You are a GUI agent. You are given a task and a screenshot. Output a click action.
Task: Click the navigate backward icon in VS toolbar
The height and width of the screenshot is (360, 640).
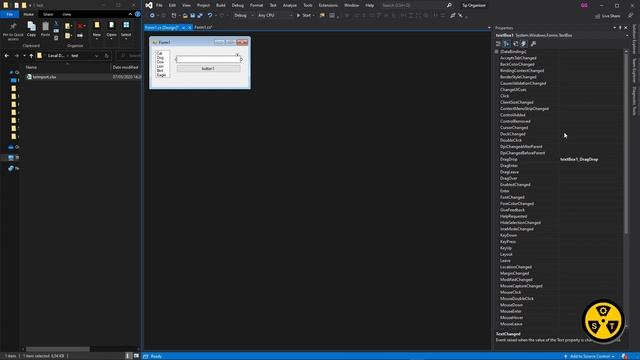pos(152,16)
